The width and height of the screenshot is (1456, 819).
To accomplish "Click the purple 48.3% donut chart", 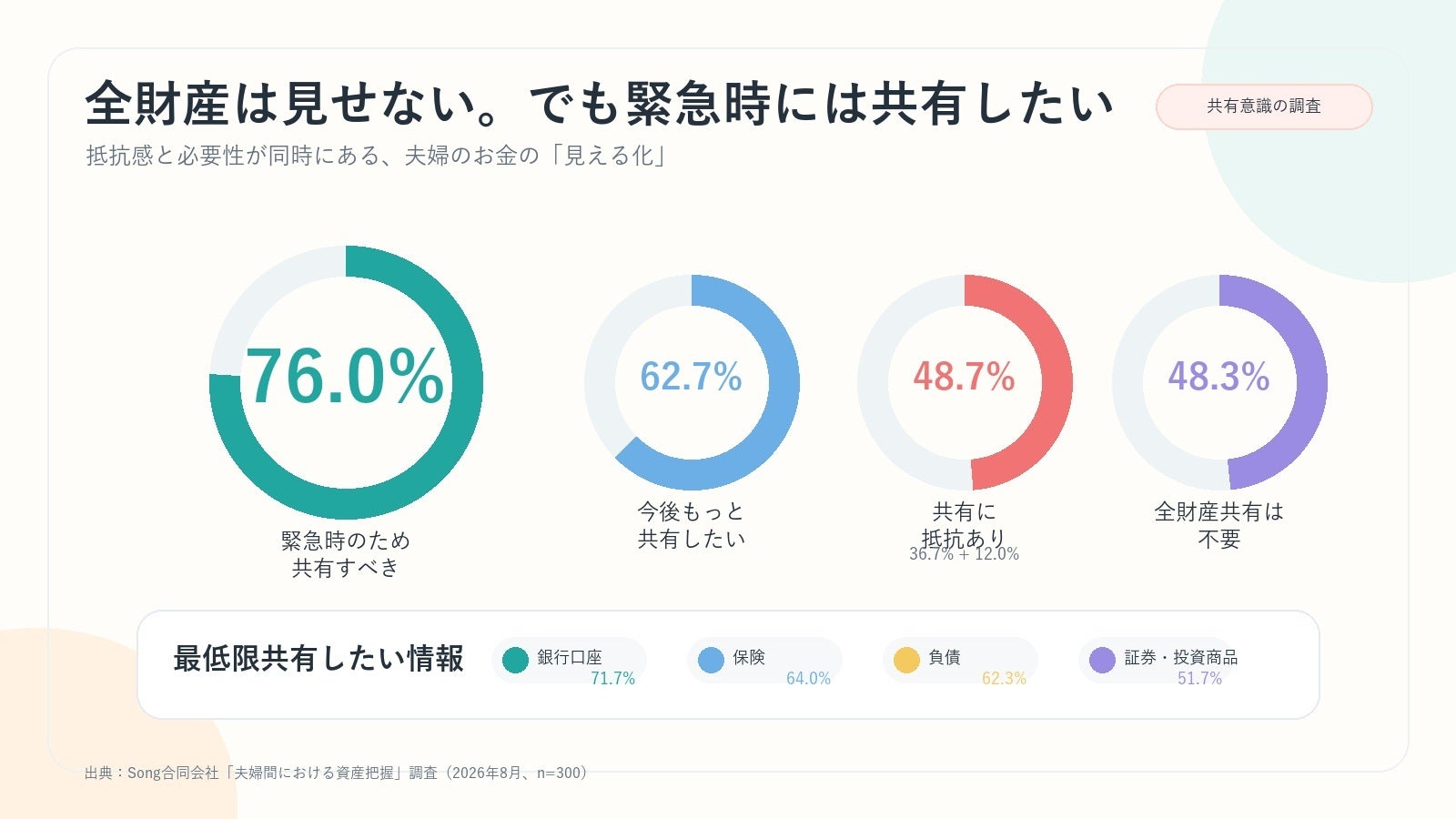I will 1219,382.
